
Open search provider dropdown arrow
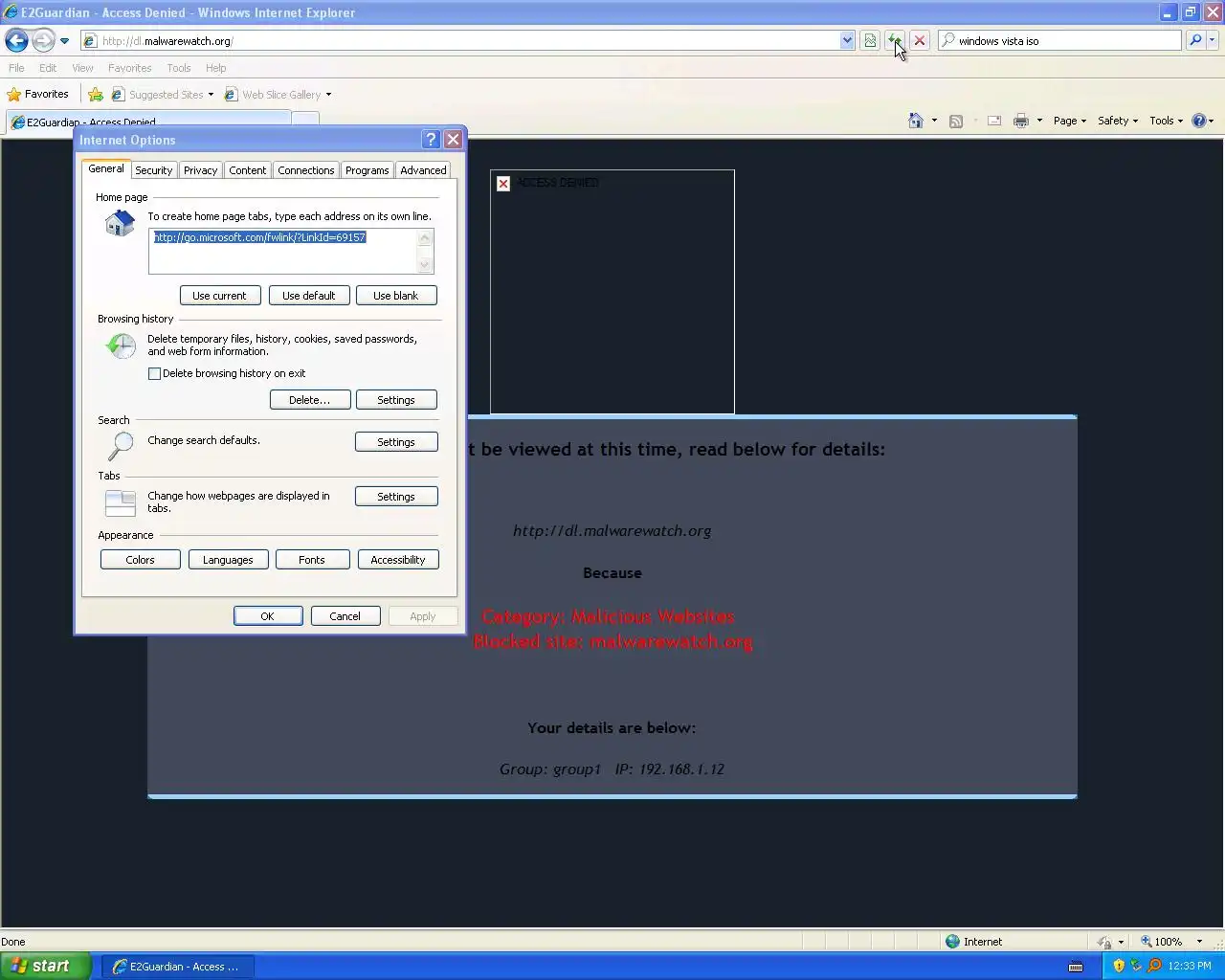tap(1213, 40)
